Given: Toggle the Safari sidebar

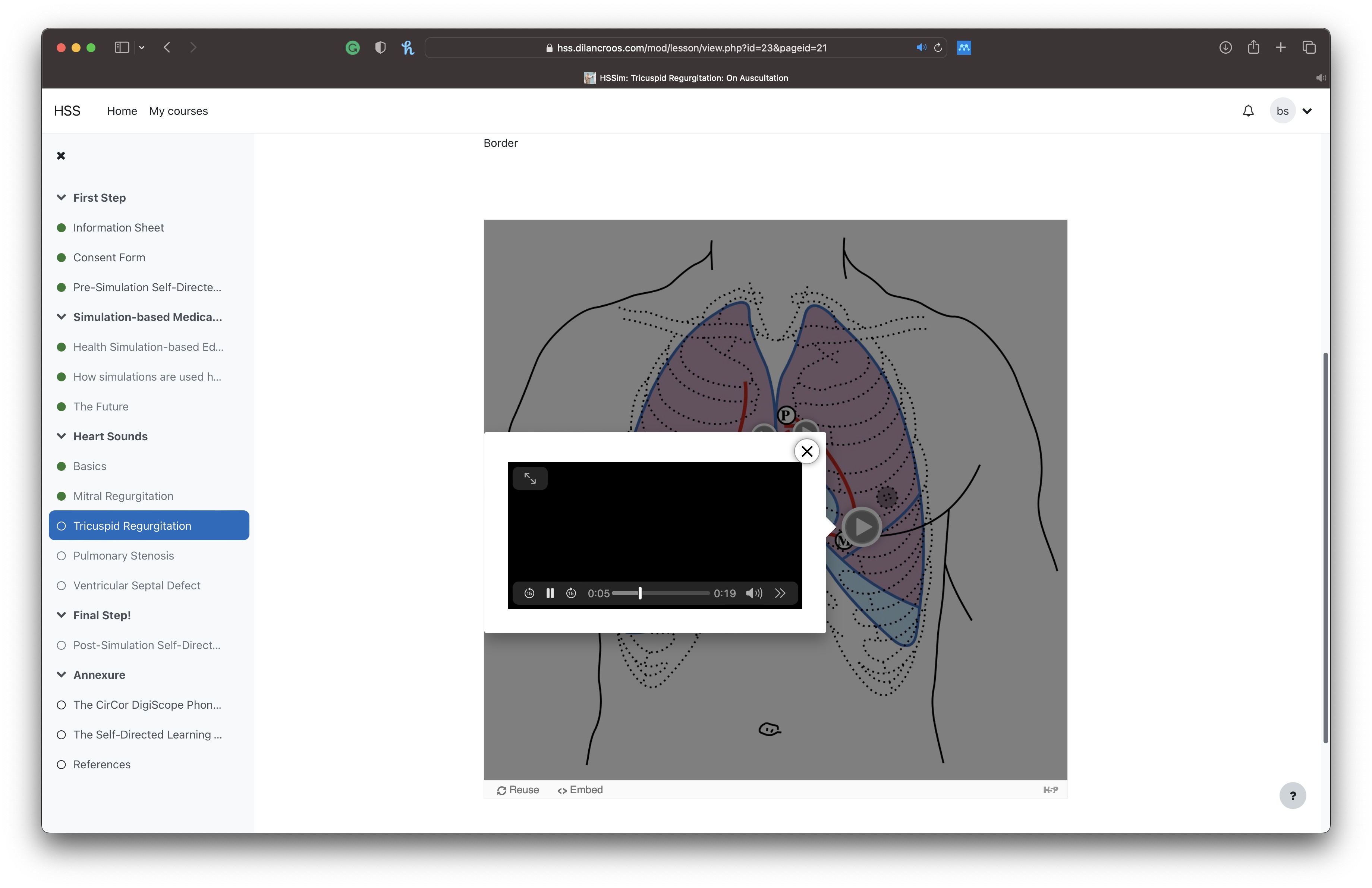Looking at the screenshot, I should coord(122,47).
